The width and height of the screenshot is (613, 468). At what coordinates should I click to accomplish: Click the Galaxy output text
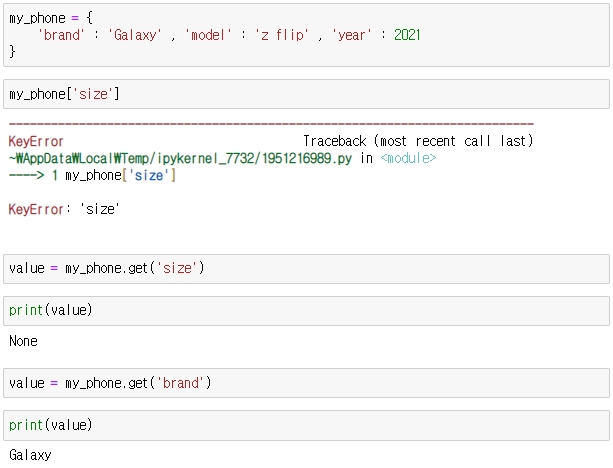click(x=30, y=455)
